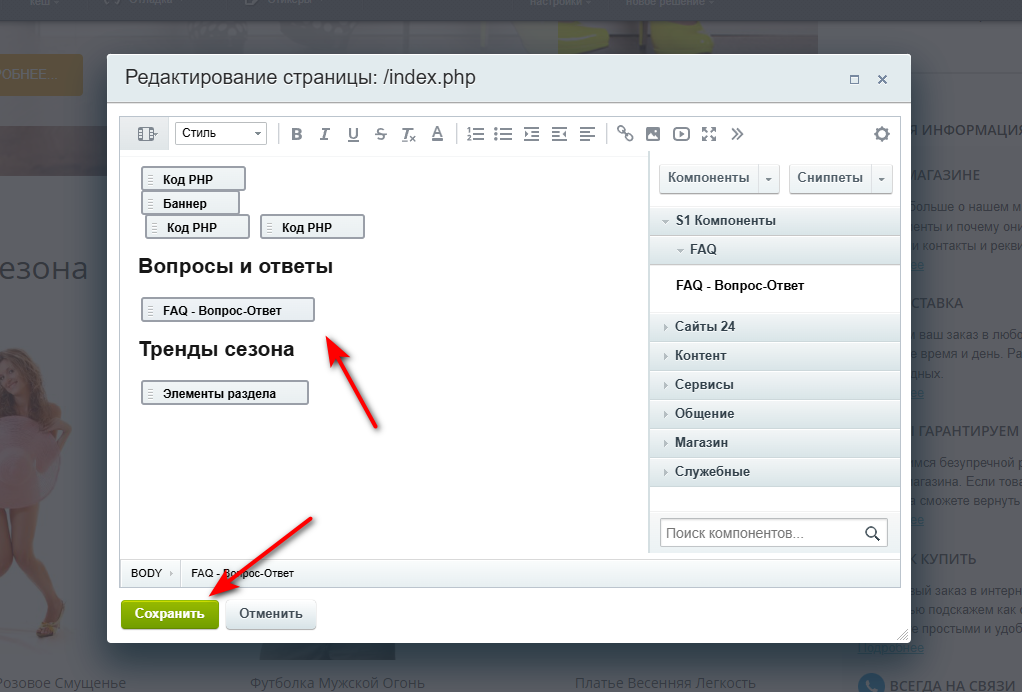
Task: Insert video using the toolbar icon
Action: (681, 134)
